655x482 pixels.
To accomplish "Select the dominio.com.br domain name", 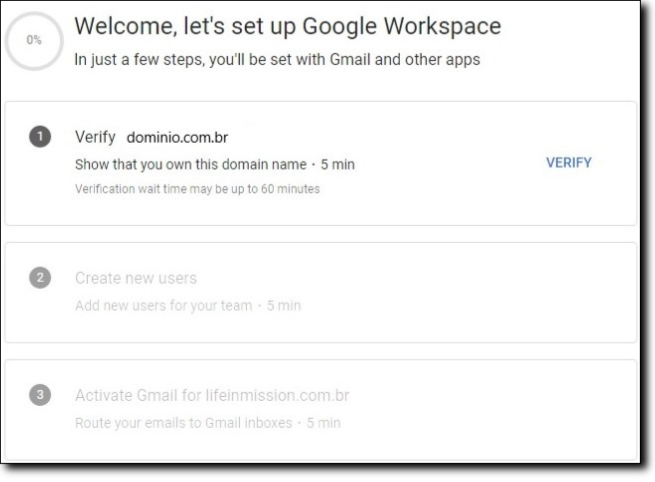I will point(178,137).
